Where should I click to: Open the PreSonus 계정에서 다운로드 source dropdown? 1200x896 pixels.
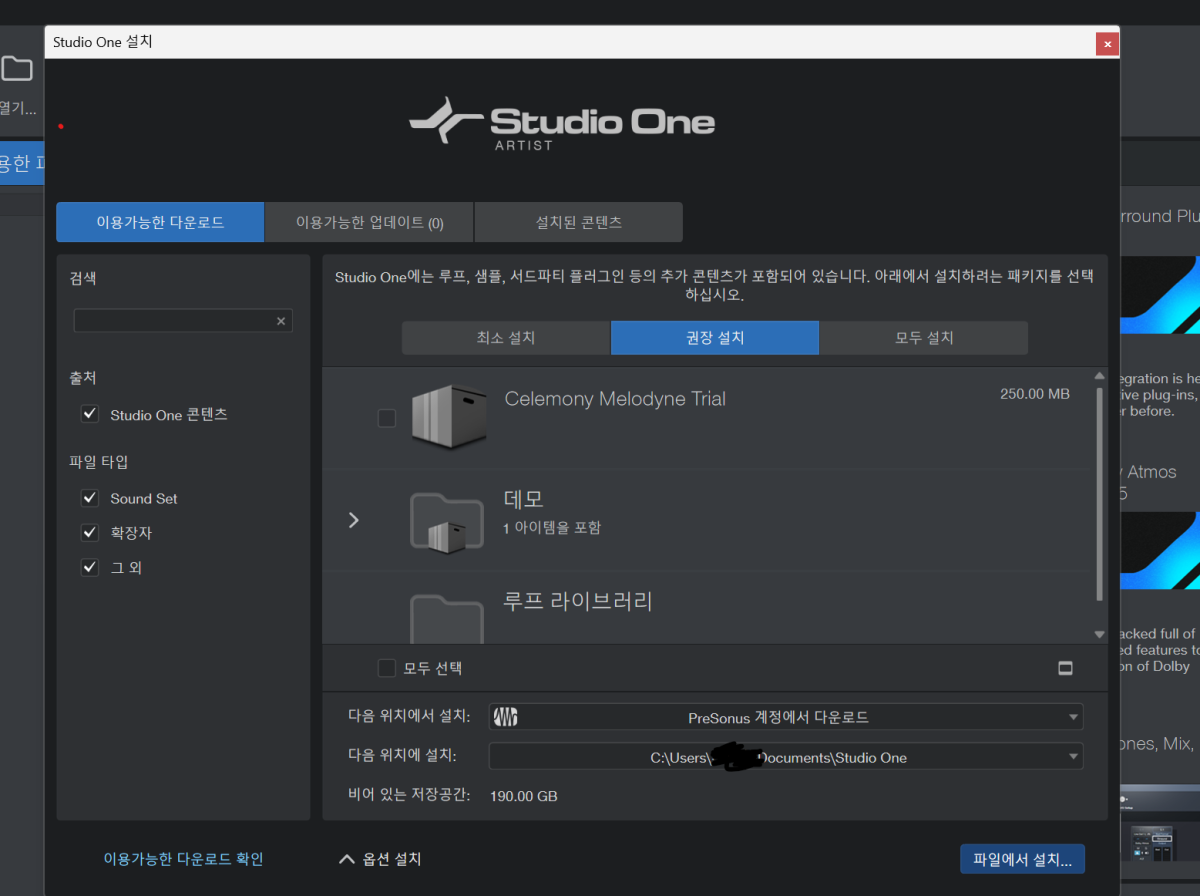point(785,717)
